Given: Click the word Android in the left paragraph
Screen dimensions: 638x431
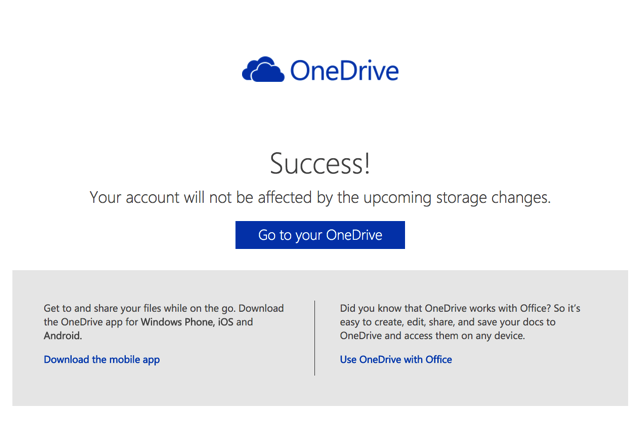Looking at the screenshot, I should click(63, 336).
